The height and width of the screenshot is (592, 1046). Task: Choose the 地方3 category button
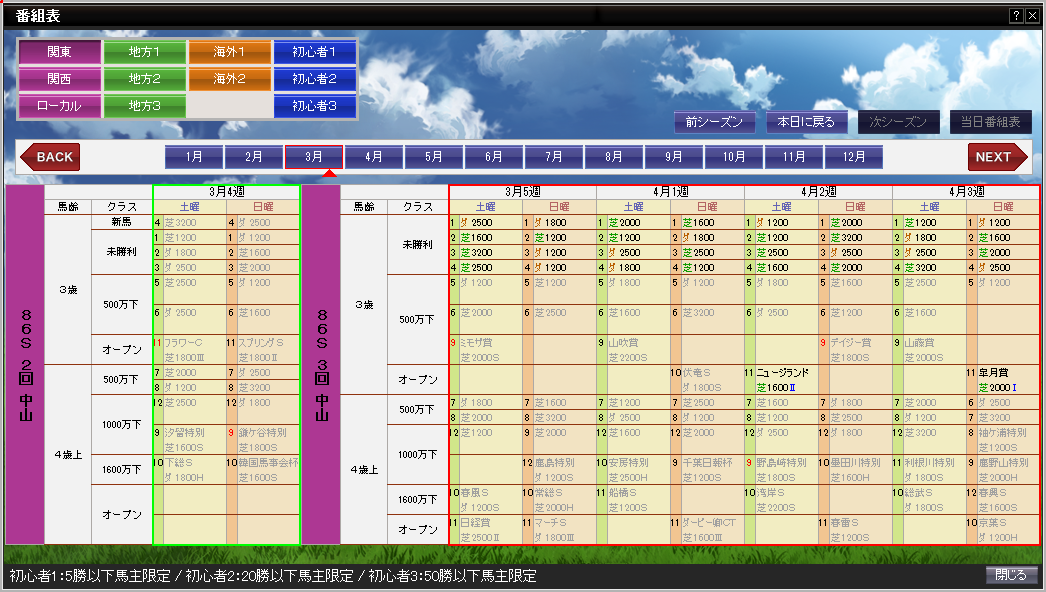coord(144,105)
